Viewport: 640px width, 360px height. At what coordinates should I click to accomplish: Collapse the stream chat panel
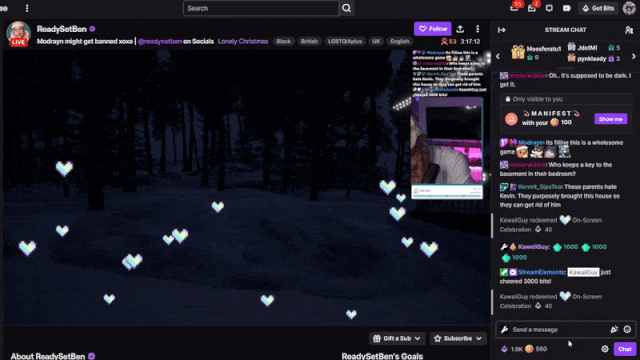coord(502,30)
